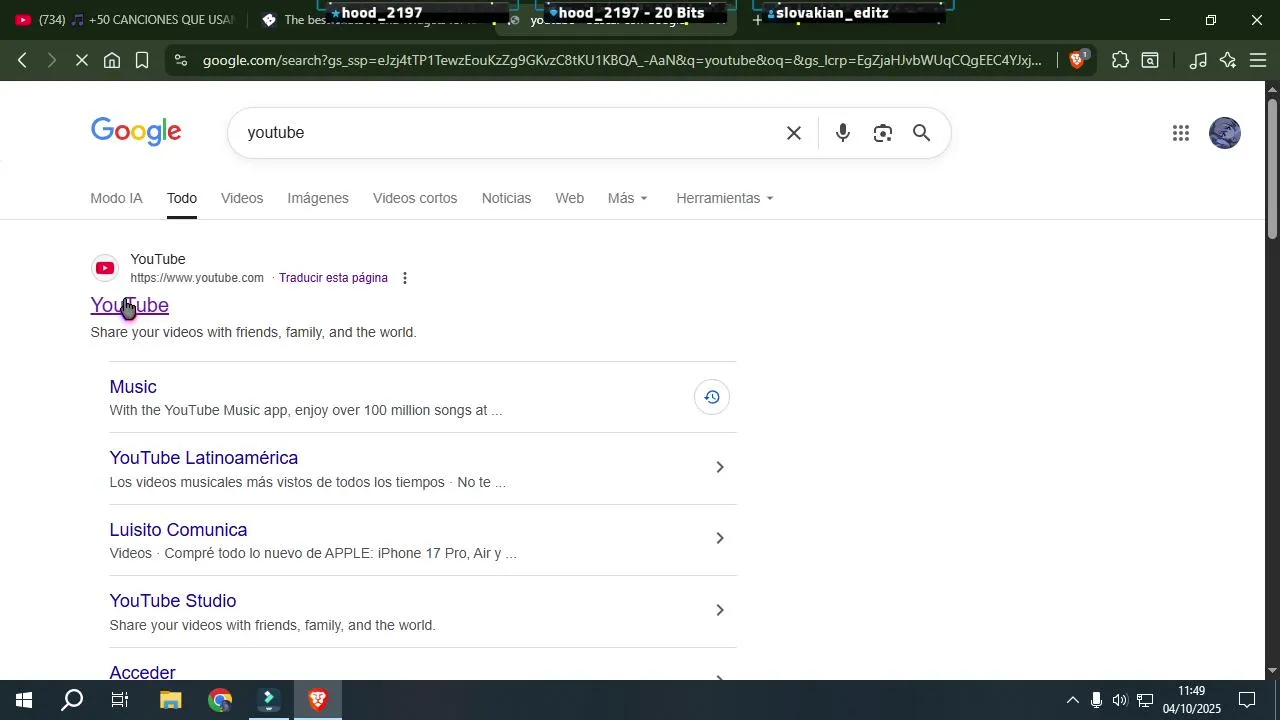This screenshot has width=1280, height=720.
Task: Launch Google Chrome from the taskbar
Action: 220,700
